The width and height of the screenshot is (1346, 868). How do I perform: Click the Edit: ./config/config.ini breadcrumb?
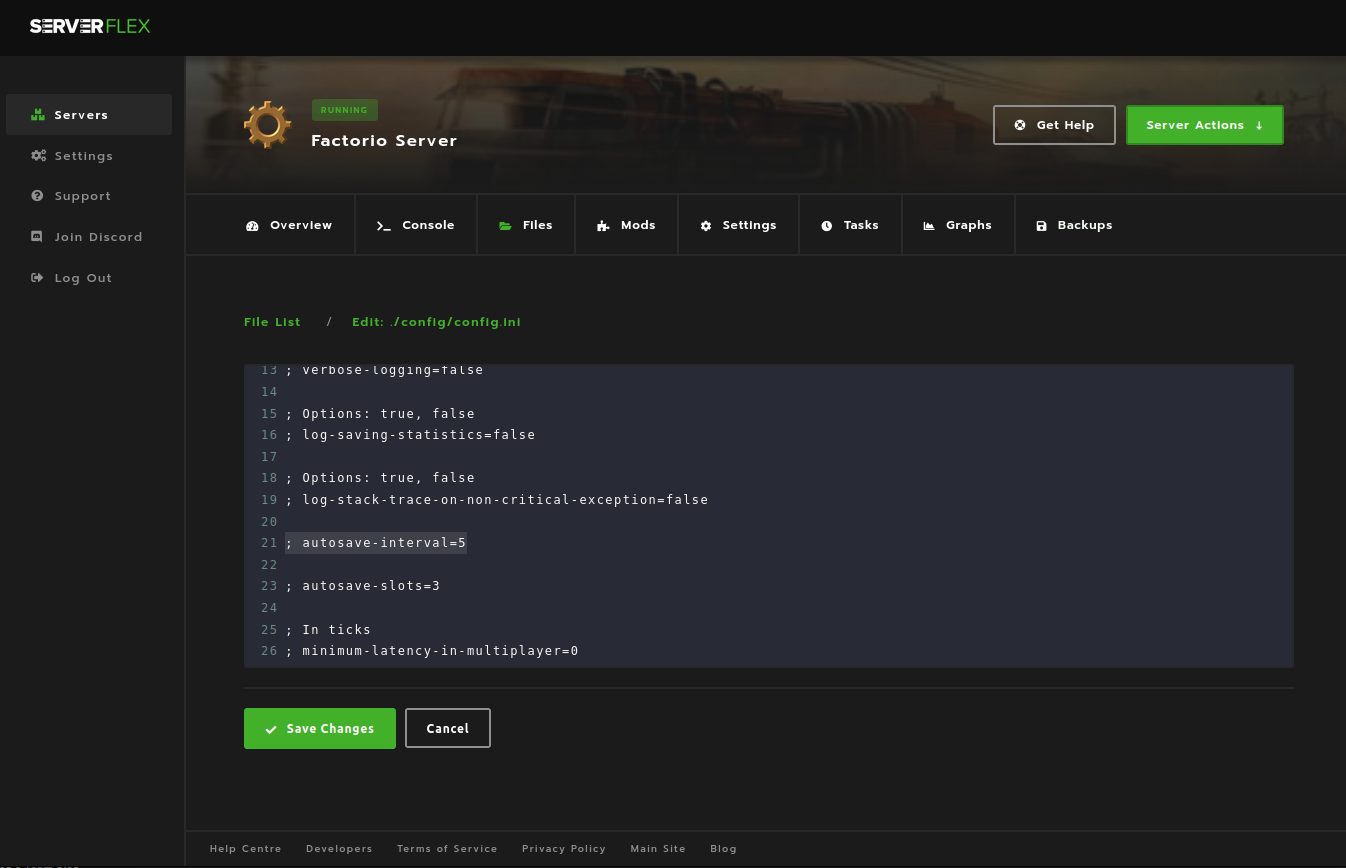click(x=436, y=322)
